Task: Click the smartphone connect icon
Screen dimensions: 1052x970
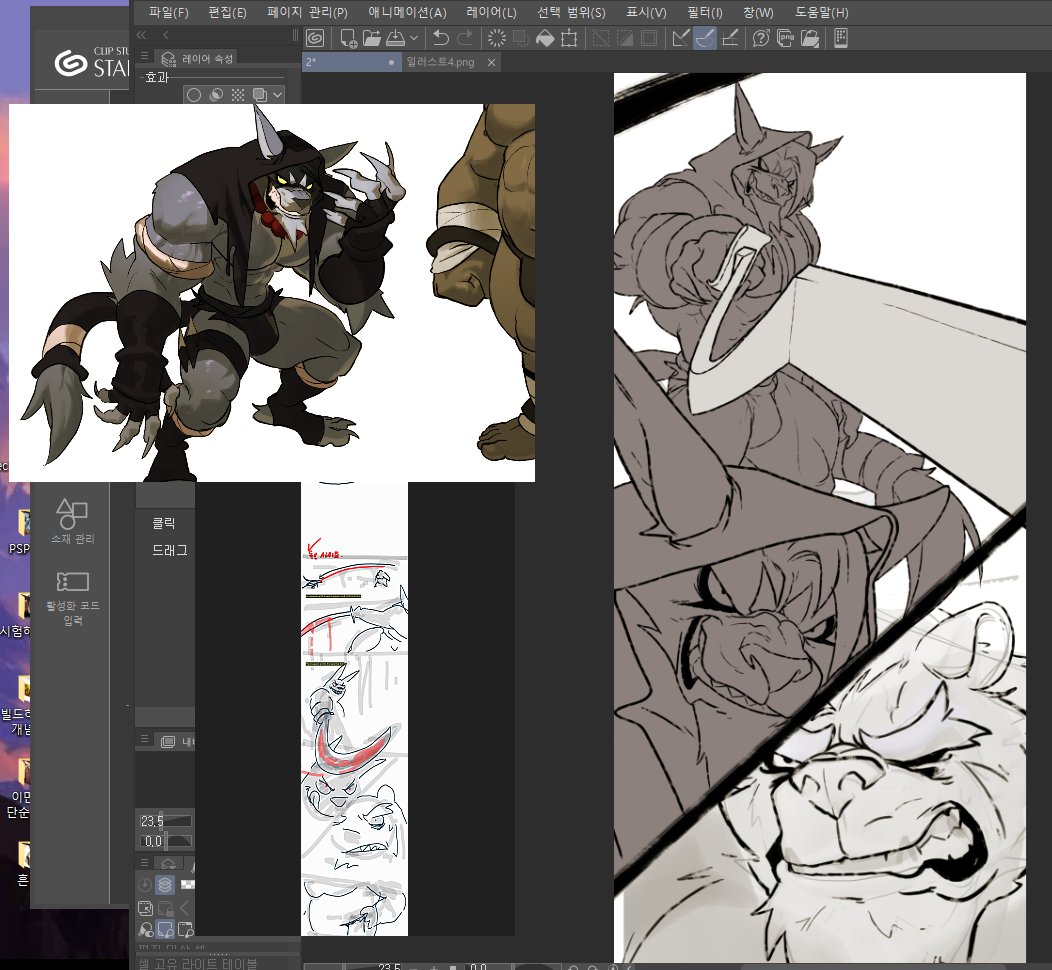Action: (x=841, y=38)
